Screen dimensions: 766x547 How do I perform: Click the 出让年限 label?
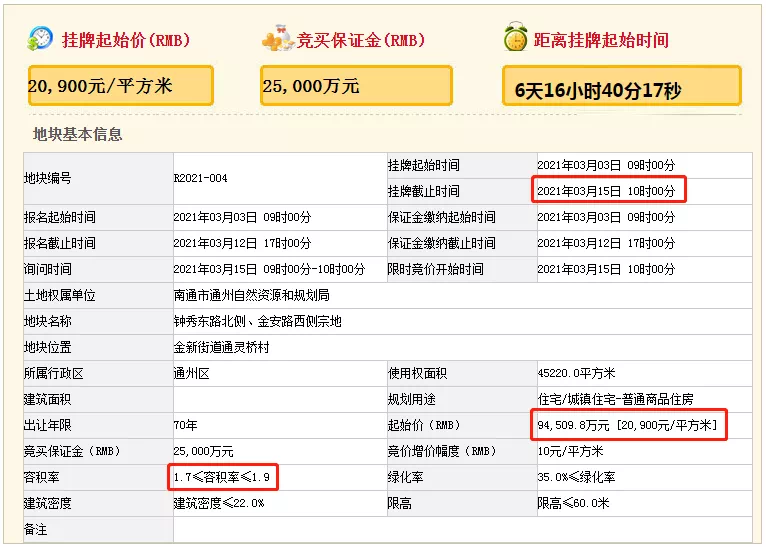tap(47, 425)
